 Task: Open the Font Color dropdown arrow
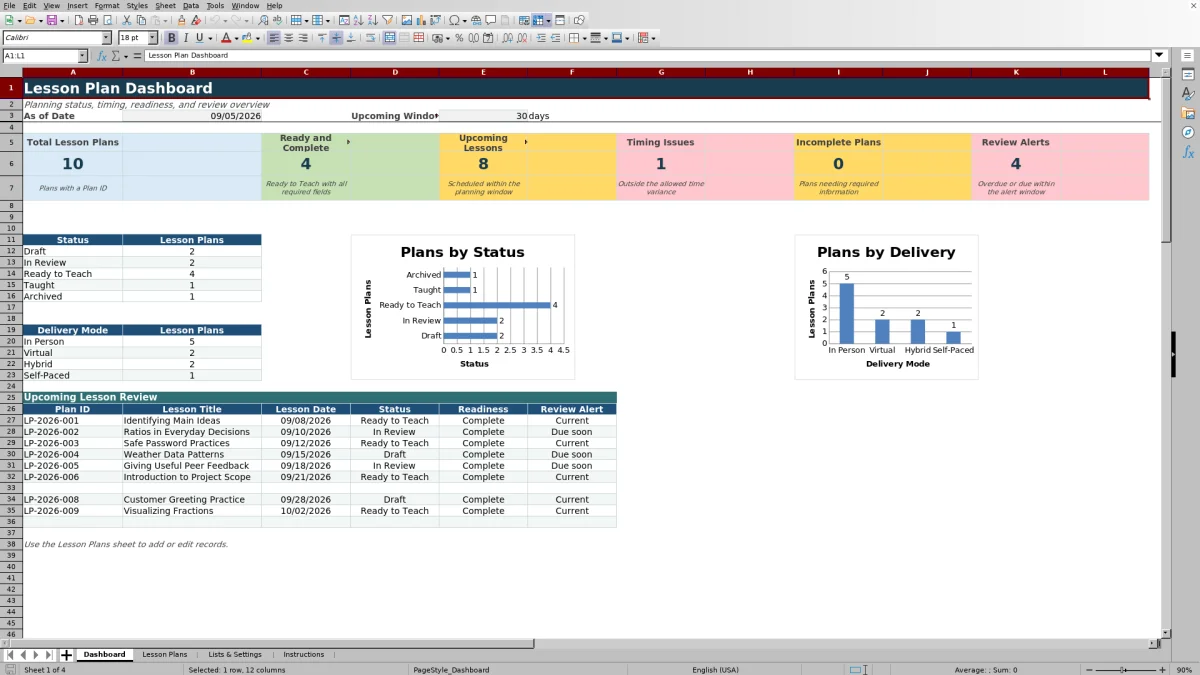click(239, 38)
